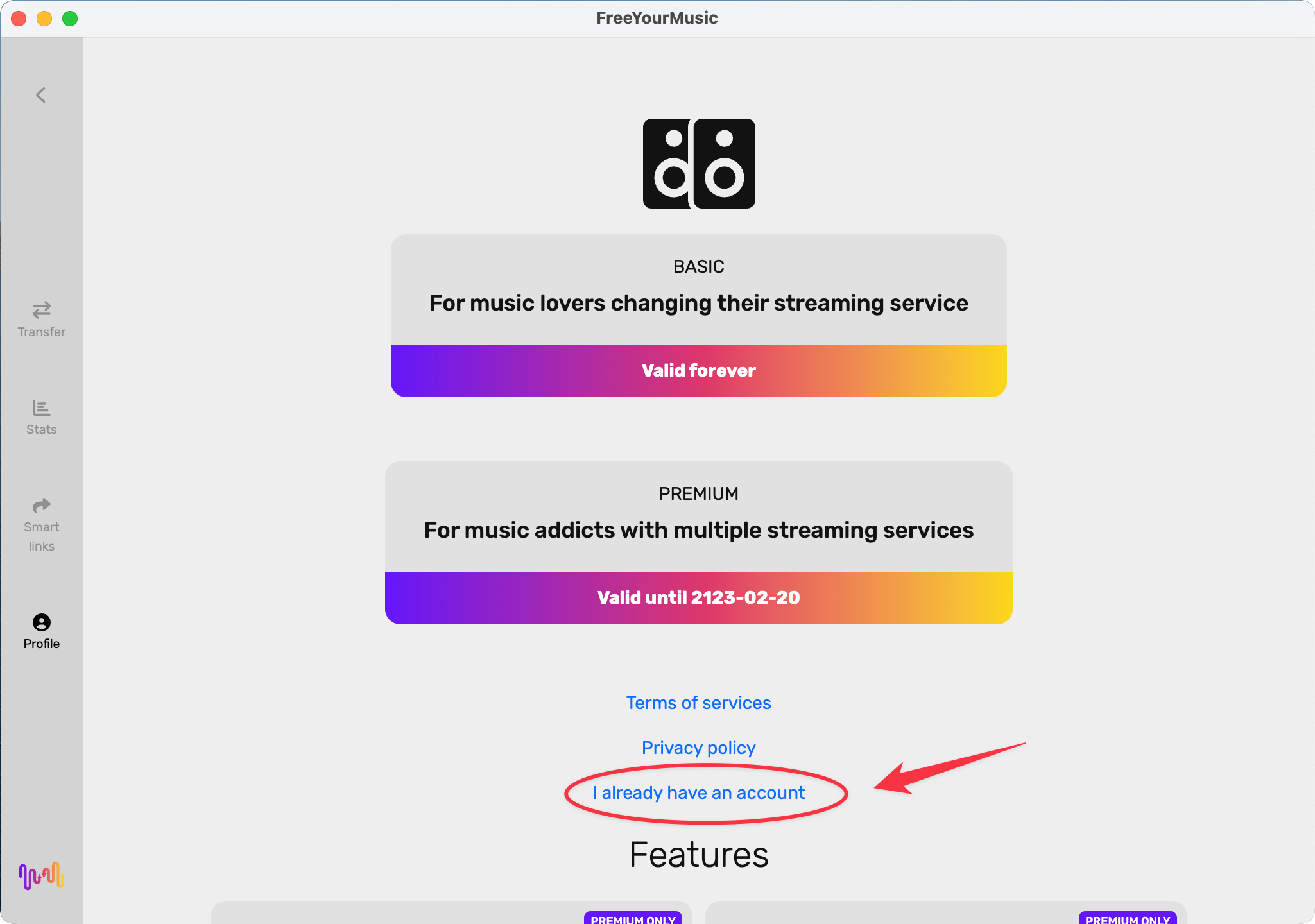Click right PREMIUM ONLY badge
The image size is (1315, 924).
[x=1127, y=918]
